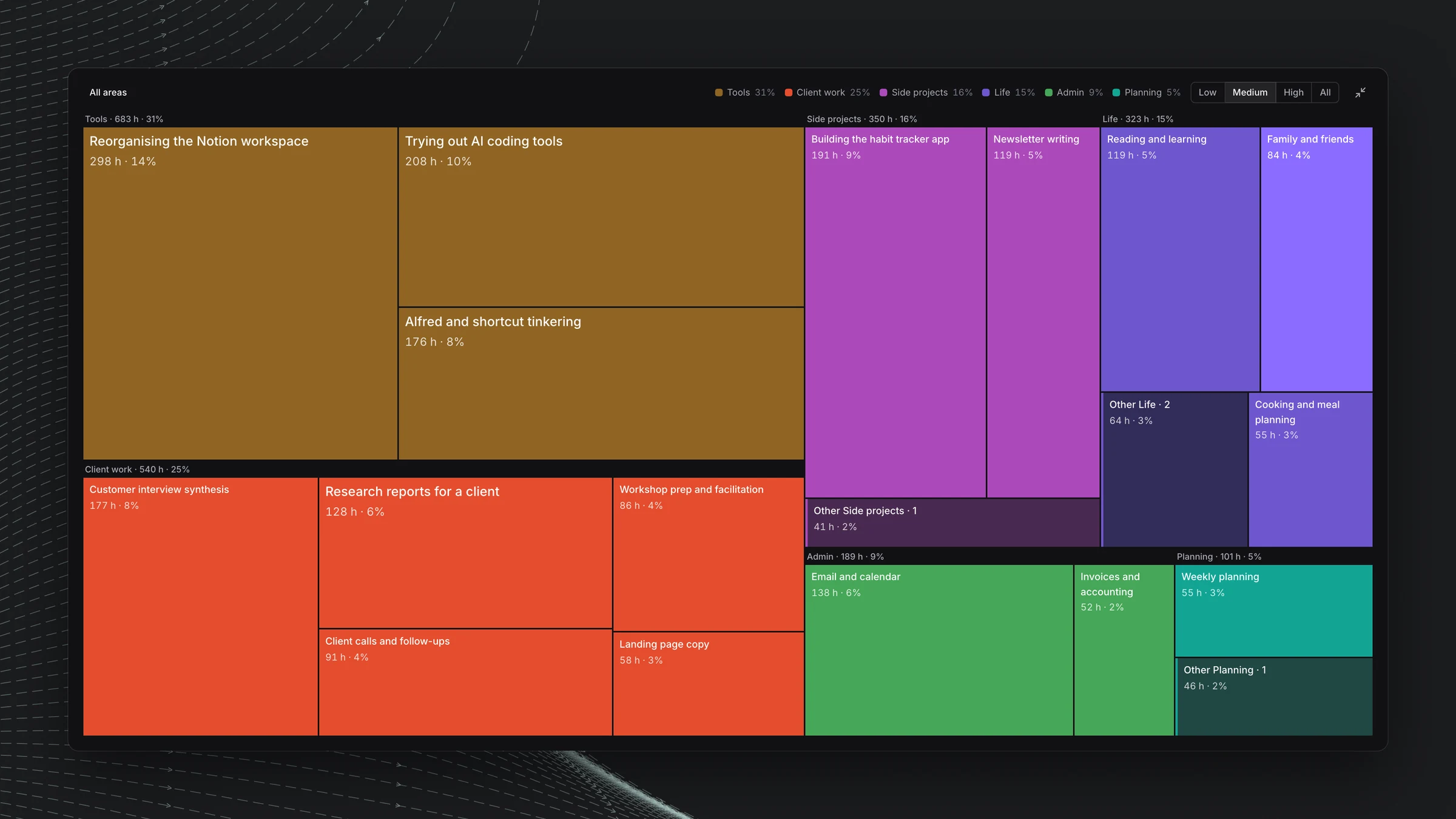
Task: Select the Weekly planning tile
Action: 1274,610
